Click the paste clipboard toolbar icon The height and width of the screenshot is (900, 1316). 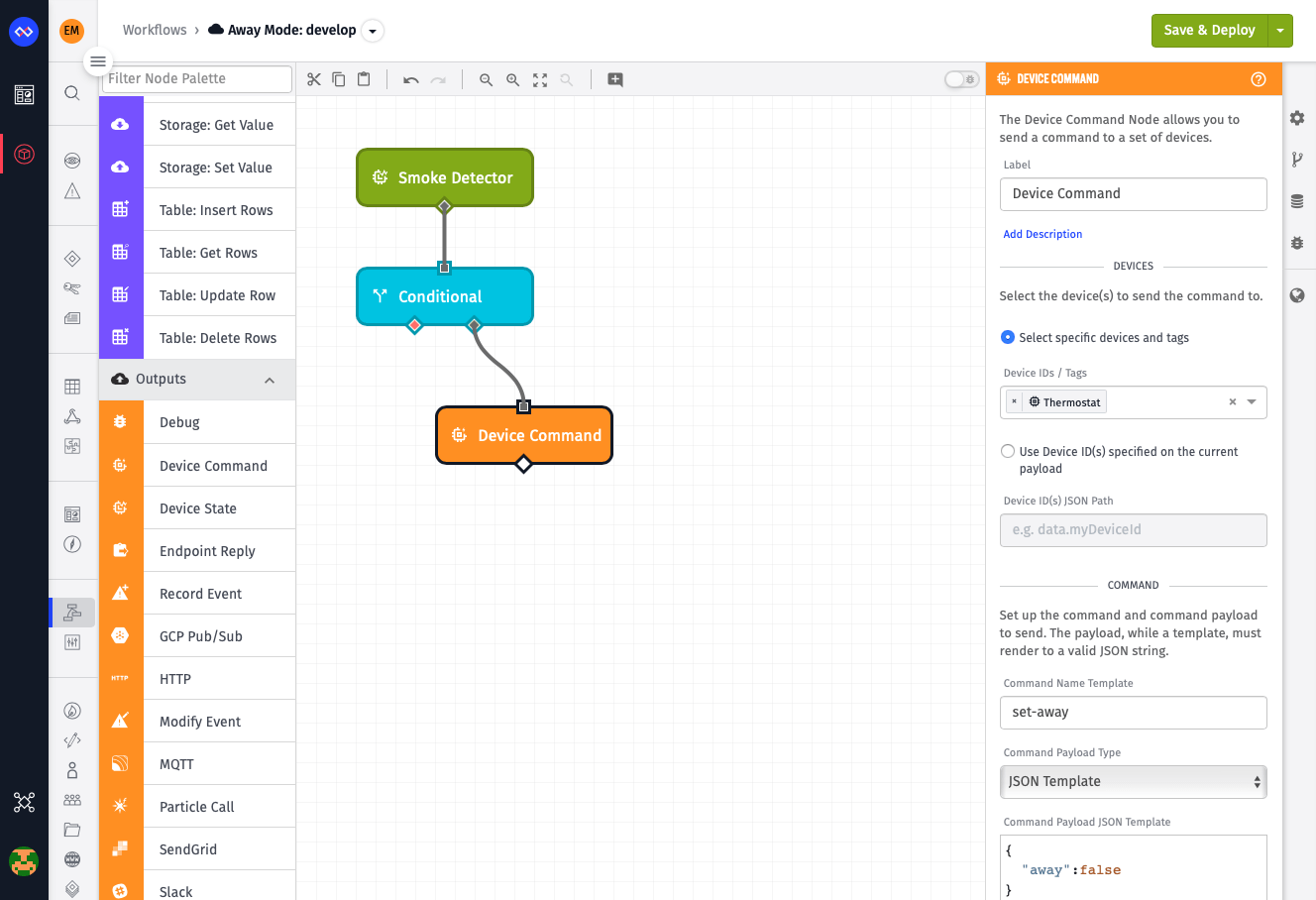[364, 79]
